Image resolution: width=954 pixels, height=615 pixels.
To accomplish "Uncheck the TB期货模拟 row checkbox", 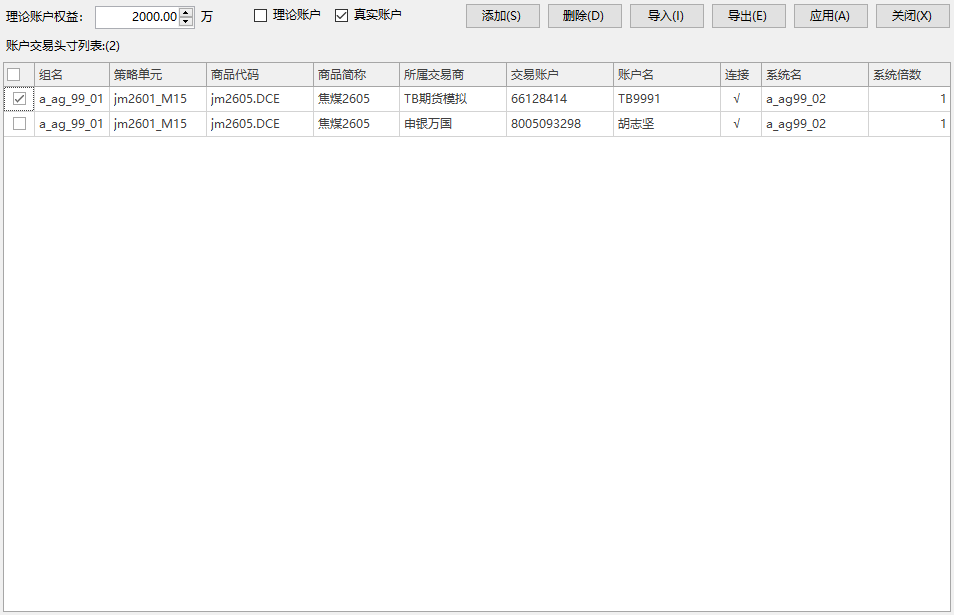I will (19, 99).
